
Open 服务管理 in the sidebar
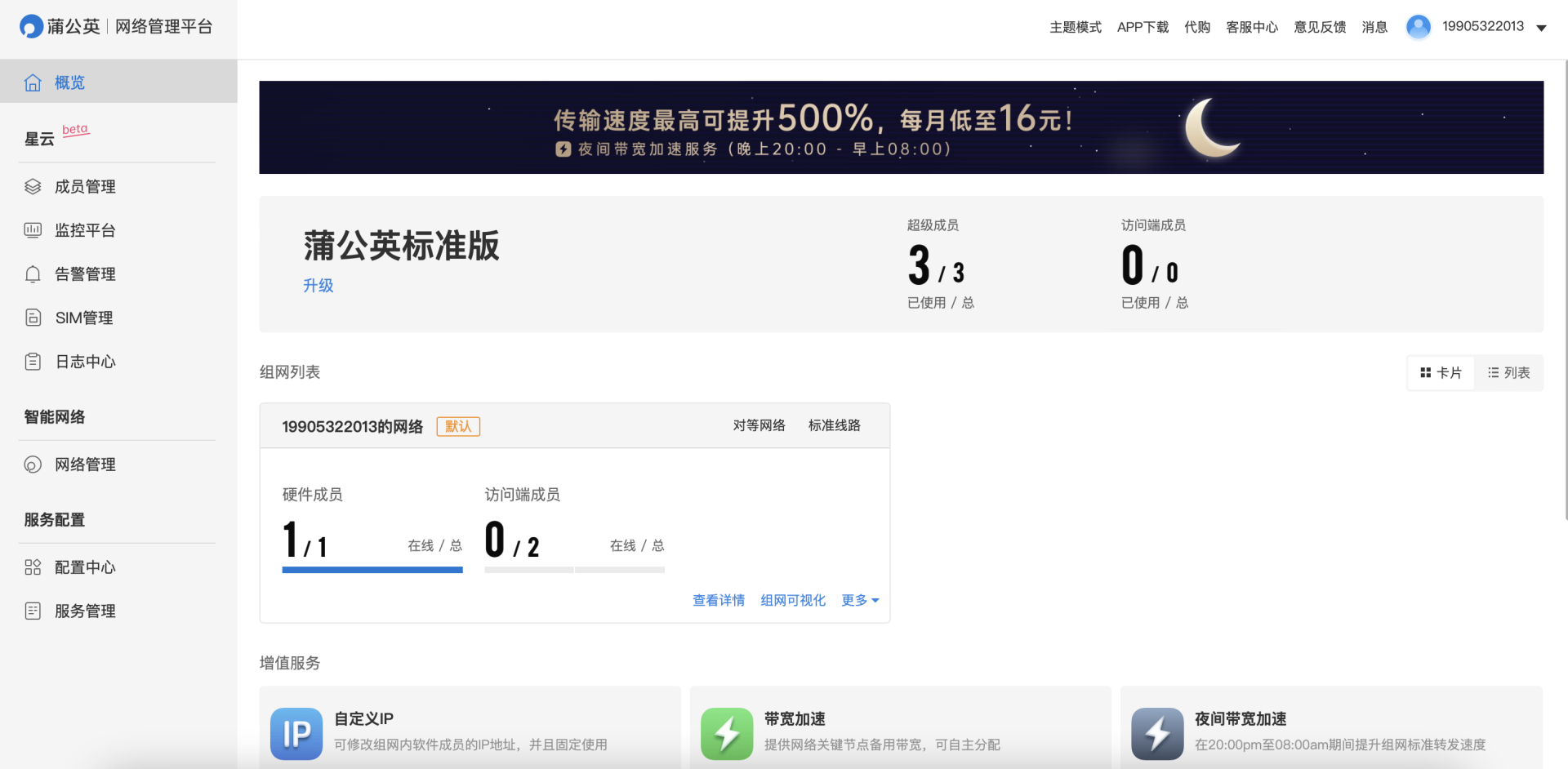[85, 610]
